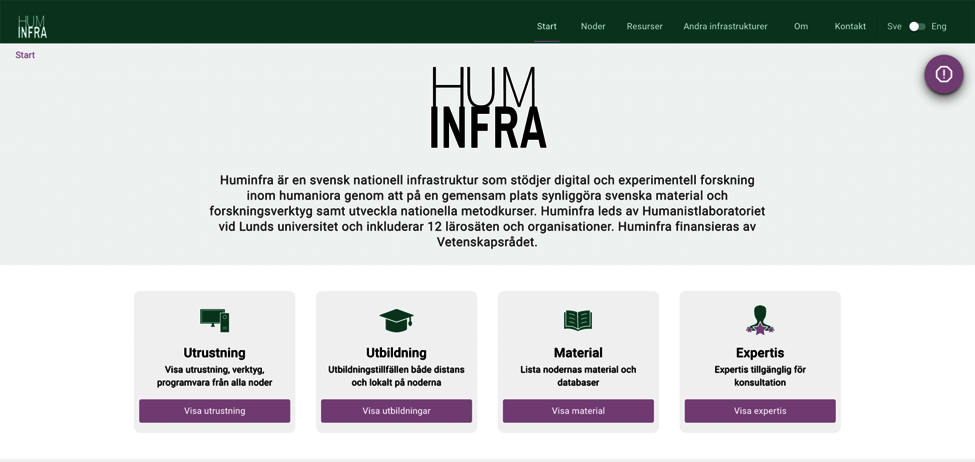Viewport: 975px width, 462px height.
Task: Open the Start menu item
Action: (x=546, y=27)
